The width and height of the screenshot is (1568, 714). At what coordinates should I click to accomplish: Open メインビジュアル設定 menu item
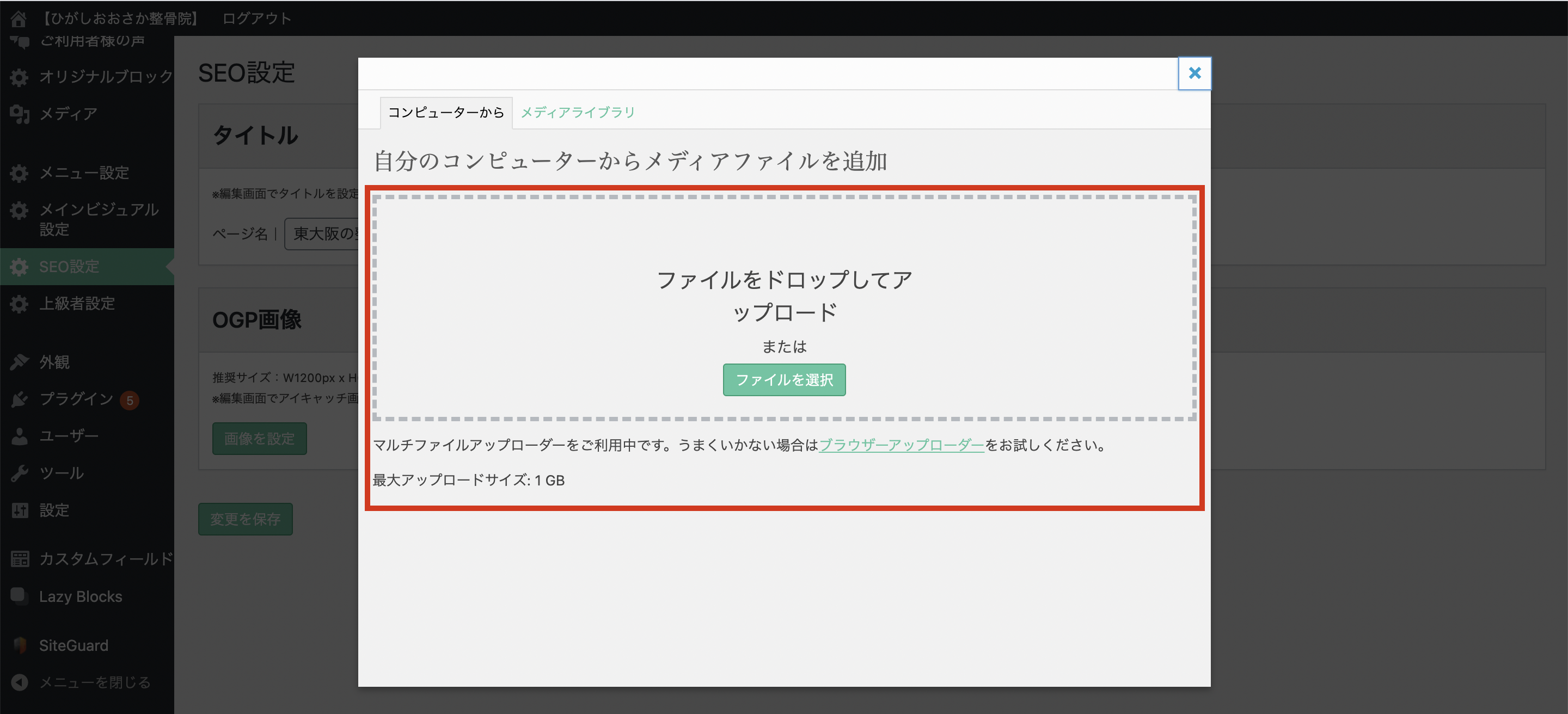pos(99,219)
